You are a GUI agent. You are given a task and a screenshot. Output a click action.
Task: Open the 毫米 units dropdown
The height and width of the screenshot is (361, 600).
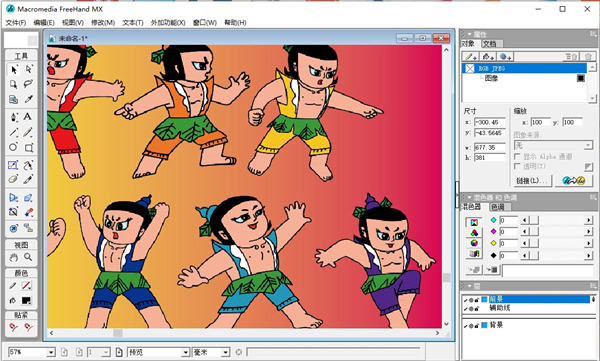pos(226,352)
